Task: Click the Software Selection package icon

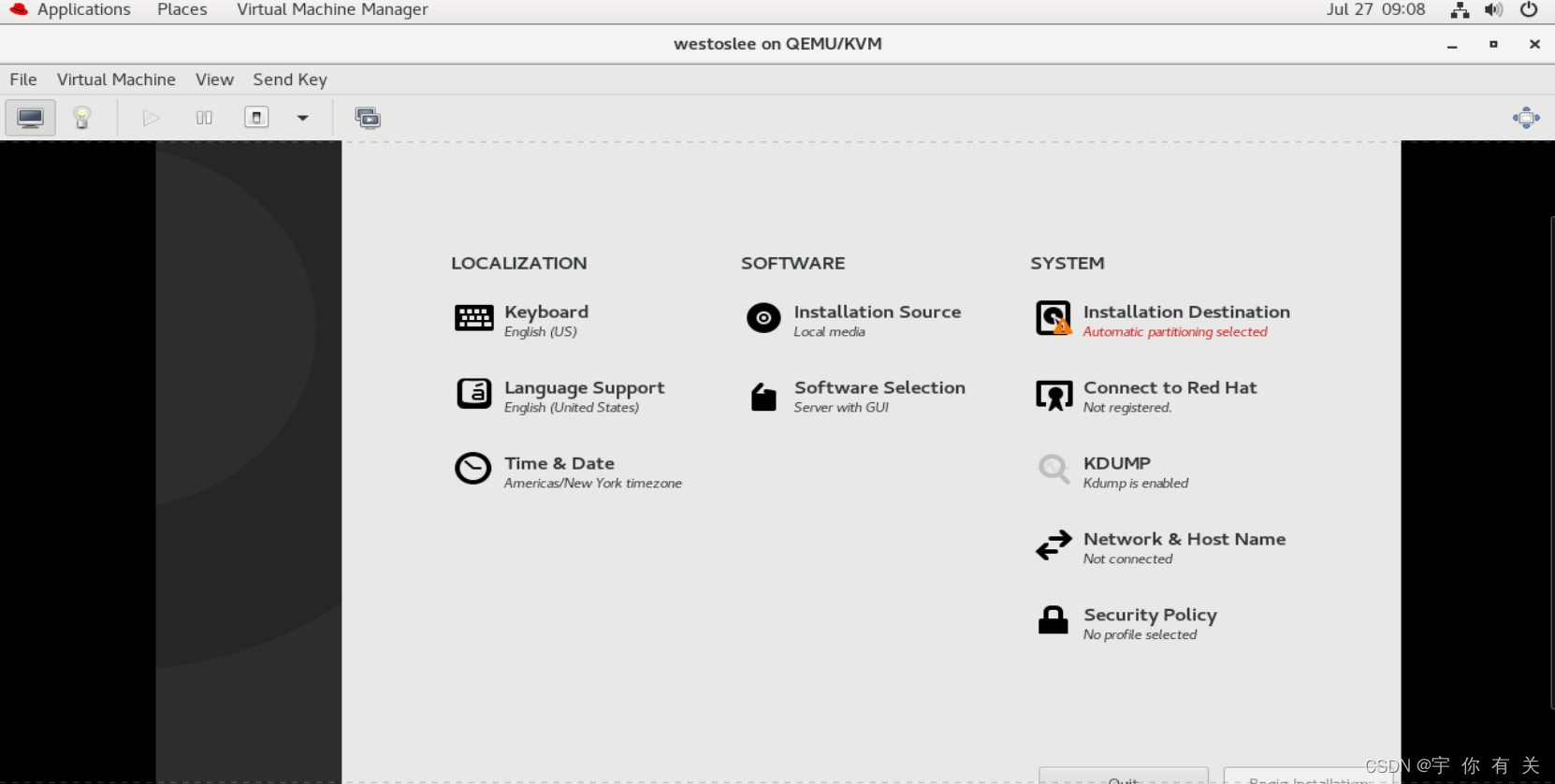Action: tap(763, 397)
